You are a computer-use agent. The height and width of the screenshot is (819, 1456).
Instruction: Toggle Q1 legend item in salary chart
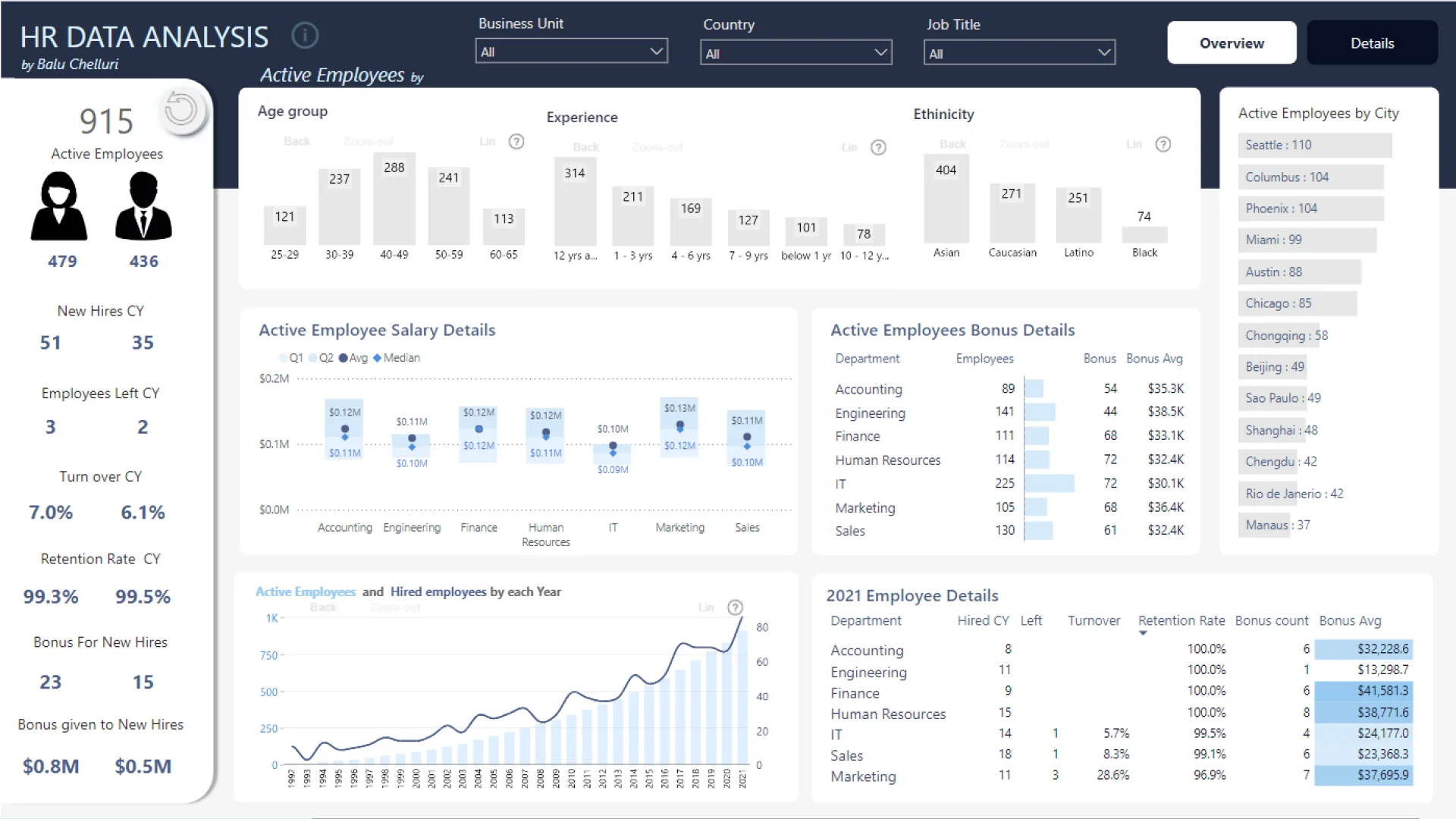[x=291, y=358]
